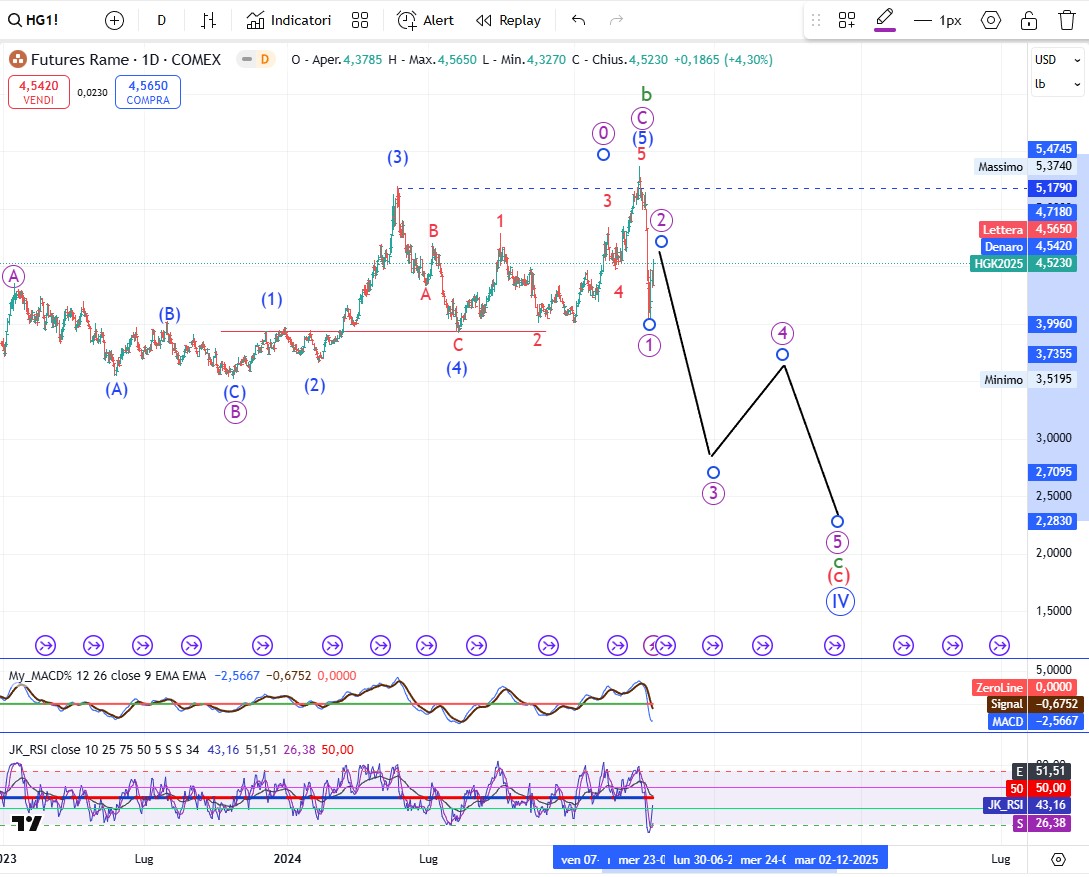Click the COMPRA 4,5650 buy button
Image resolution: width=1089 pixels, height=877 pixels.
click(x=148, y=92)
